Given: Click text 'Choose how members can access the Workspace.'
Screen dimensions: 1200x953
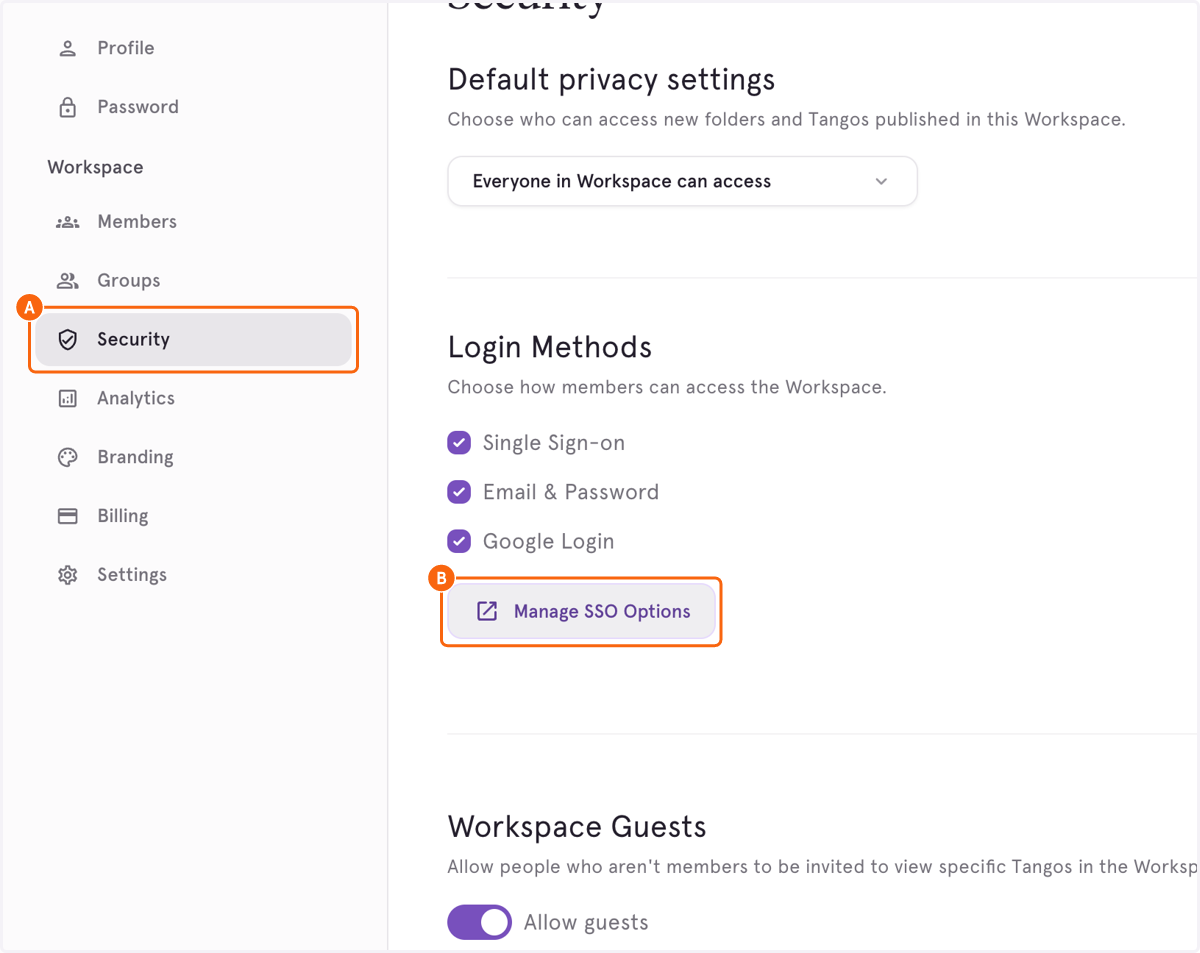Looking at the screenshot, I should pyautogui.click(x=667, y=387).
